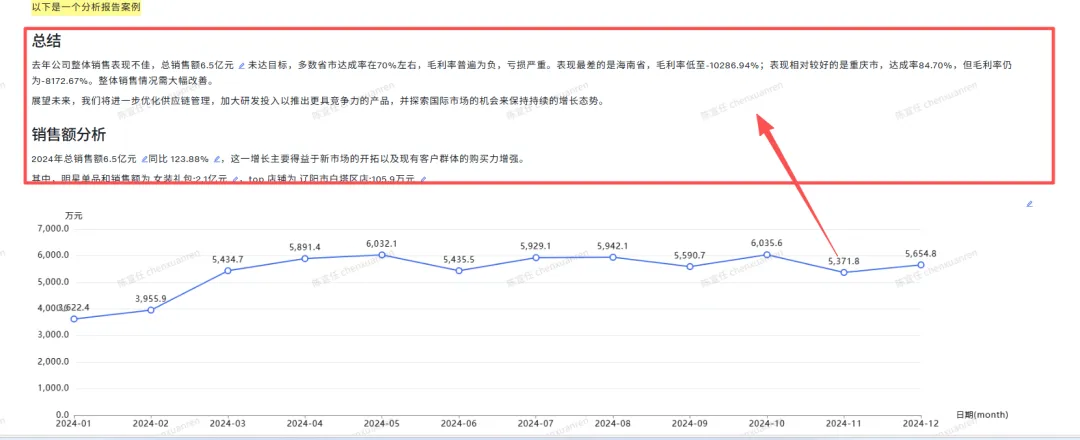Click x-axis label 2024-12
The height and width of the screenshot is (440, 1080).
click(x=921, y=423)
